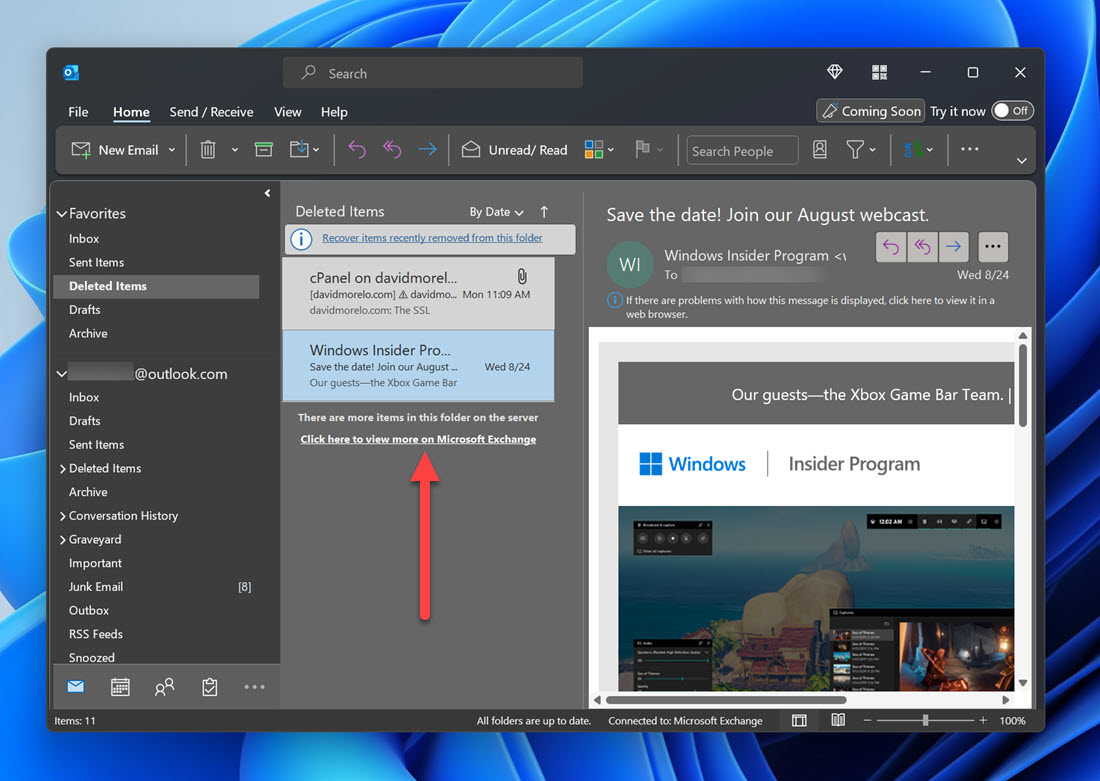Click to view more on Microsoft Exchange
Image resolution: width=1100 pixels, height=781 pixels.
(x=418, y=439)
